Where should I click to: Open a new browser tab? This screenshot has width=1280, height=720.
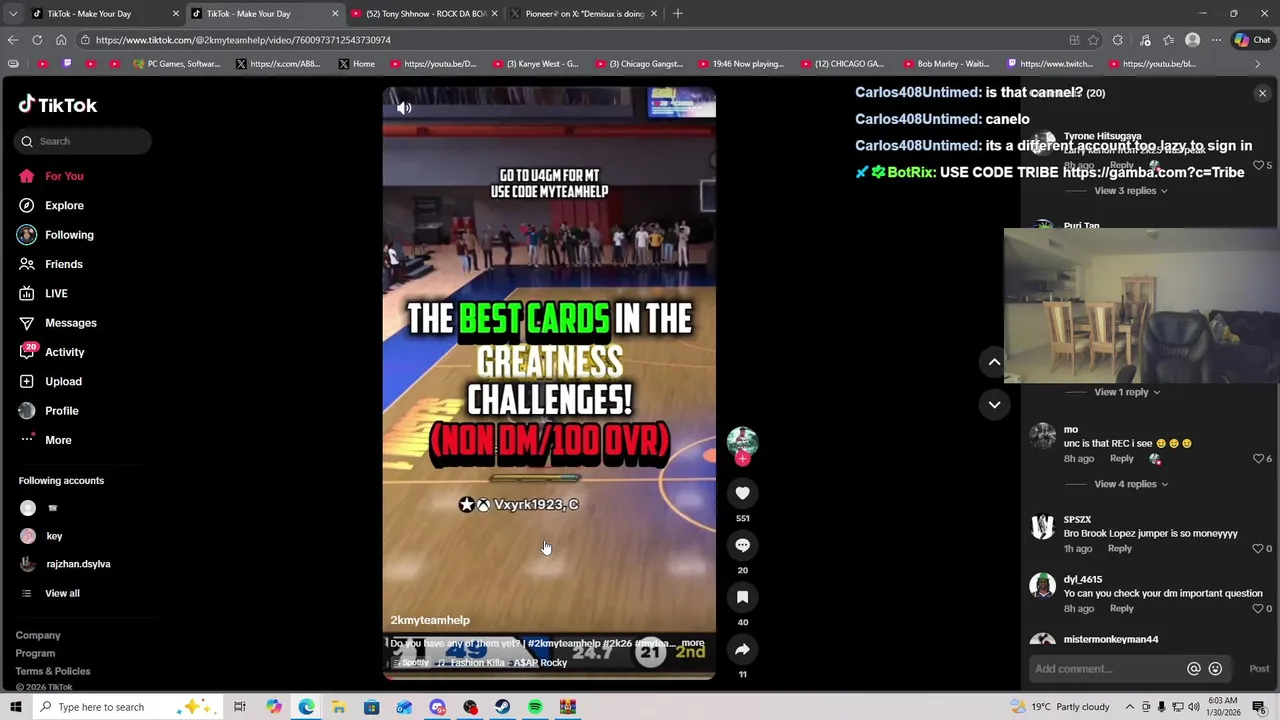pyautogui.click(x=677, y=14)
